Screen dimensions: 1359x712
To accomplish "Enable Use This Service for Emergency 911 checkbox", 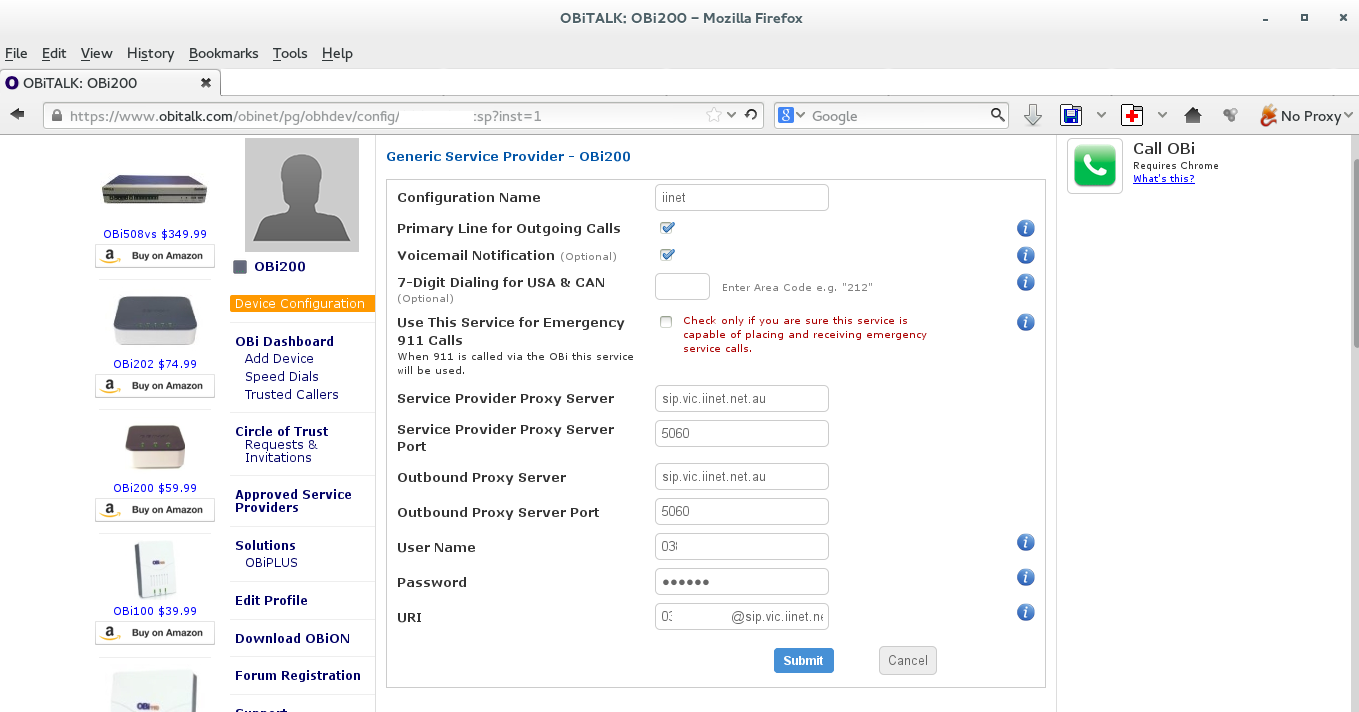I will click(x=666, y=322).
